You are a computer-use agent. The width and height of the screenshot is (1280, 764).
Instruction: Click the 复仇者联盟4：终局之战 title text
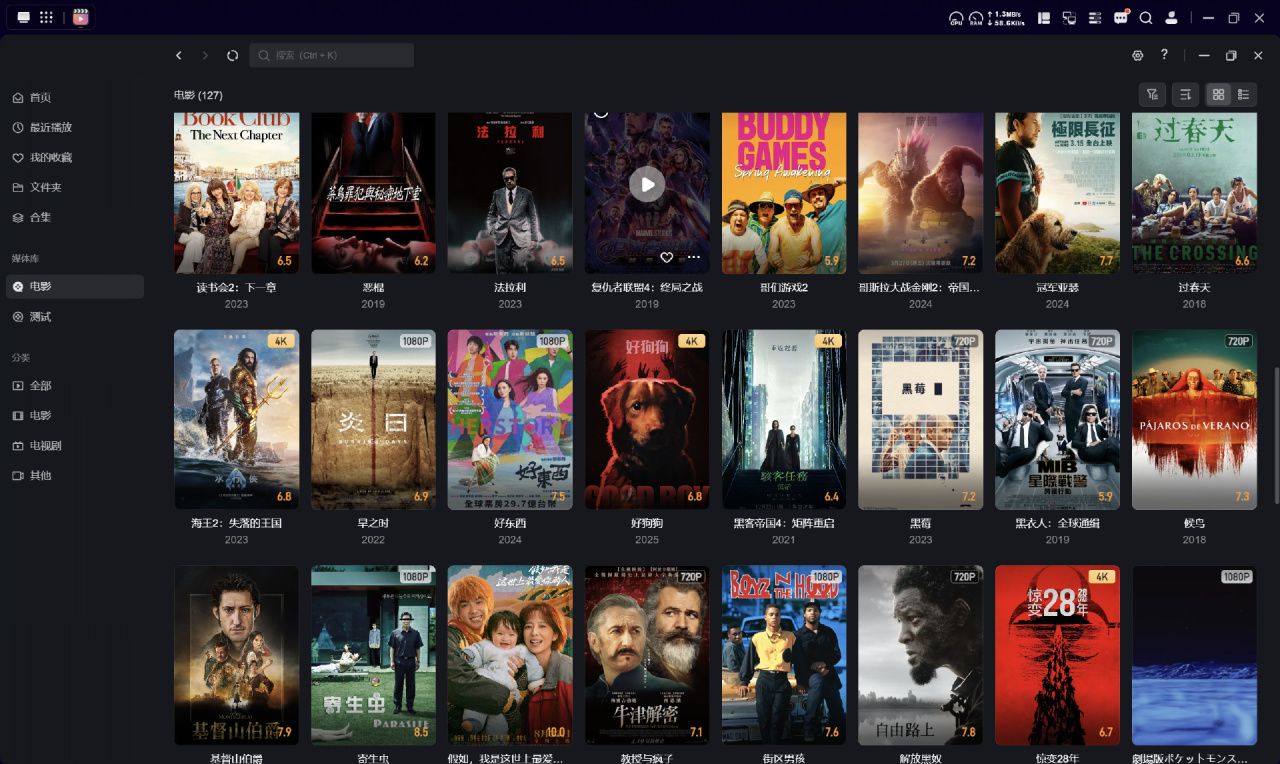coord(647,288)
